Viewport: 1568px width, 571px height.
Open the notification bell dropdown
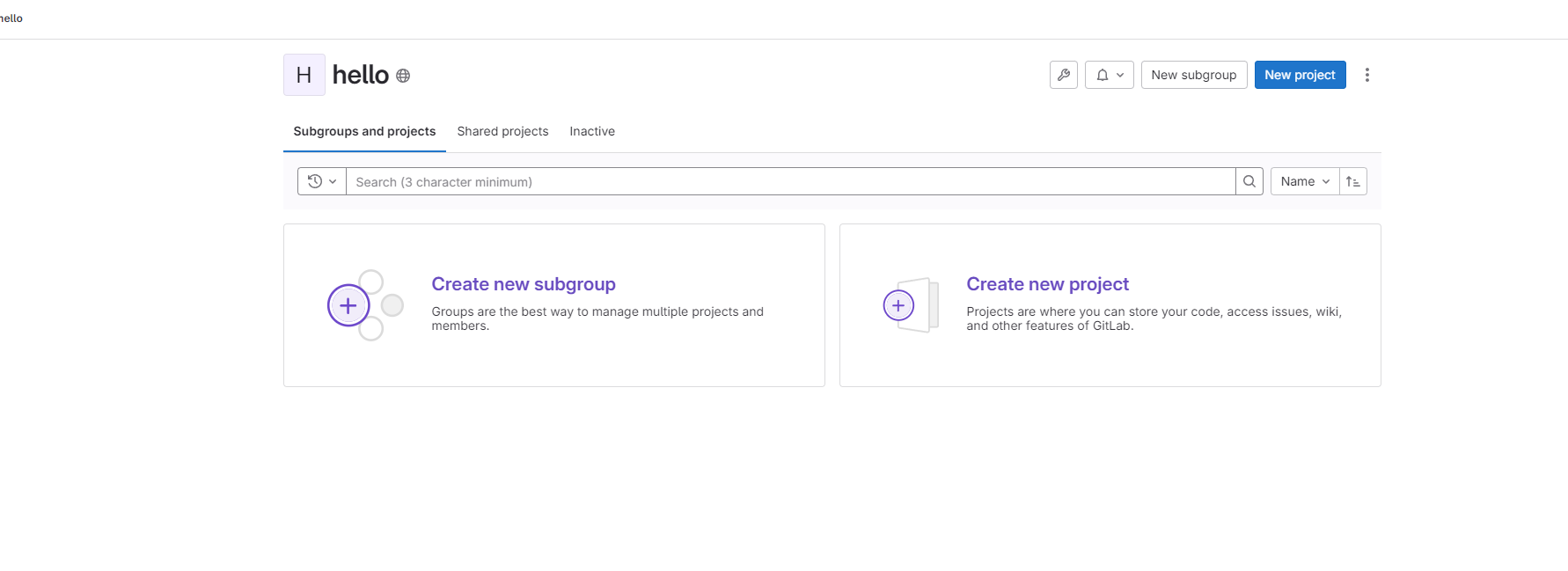coord(1110,75)
